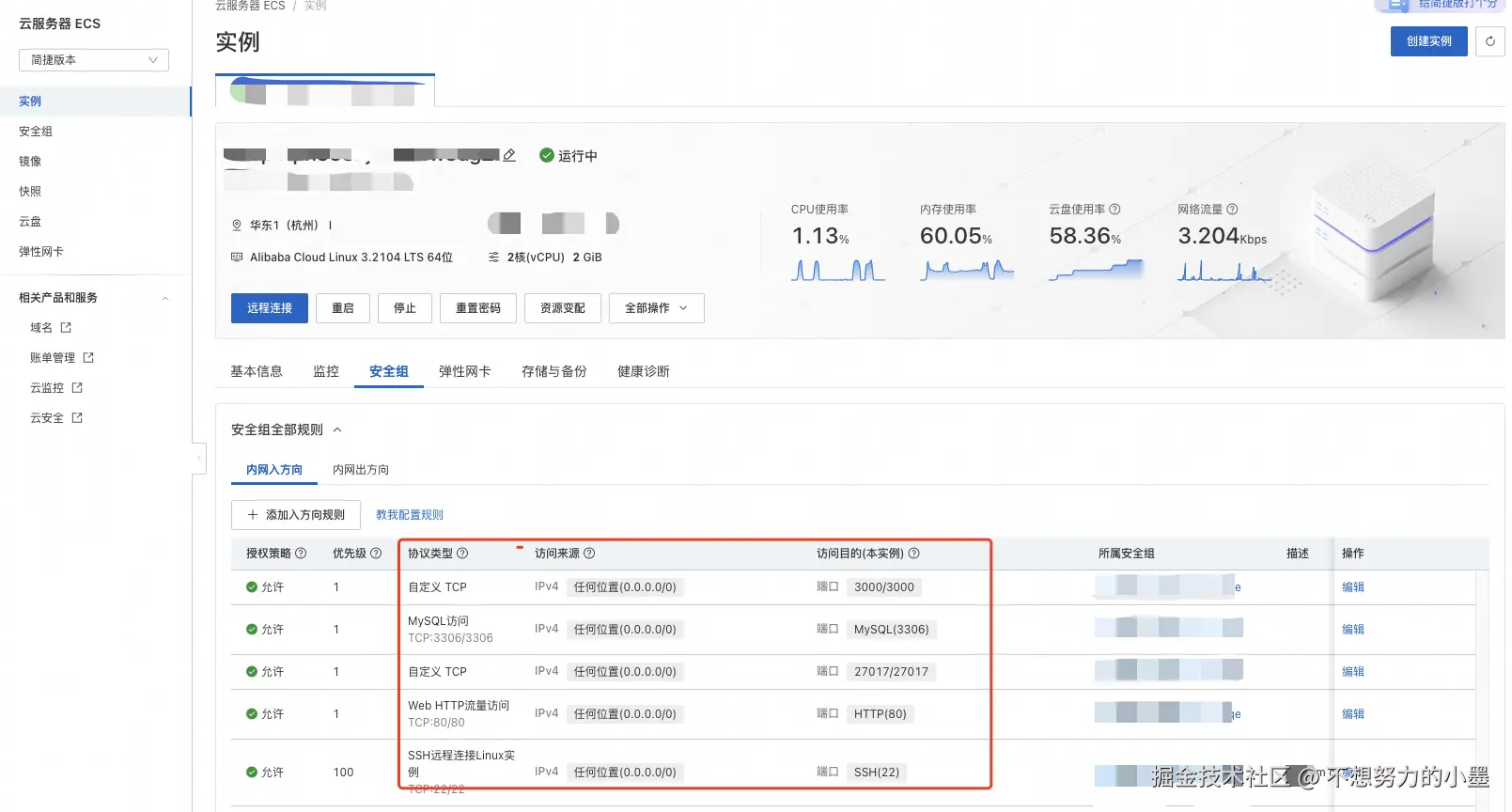Viewport: 1512px width, 812px height.
Task: Select 安全组 in the sidebar
Action: click(x=95, y=132)
